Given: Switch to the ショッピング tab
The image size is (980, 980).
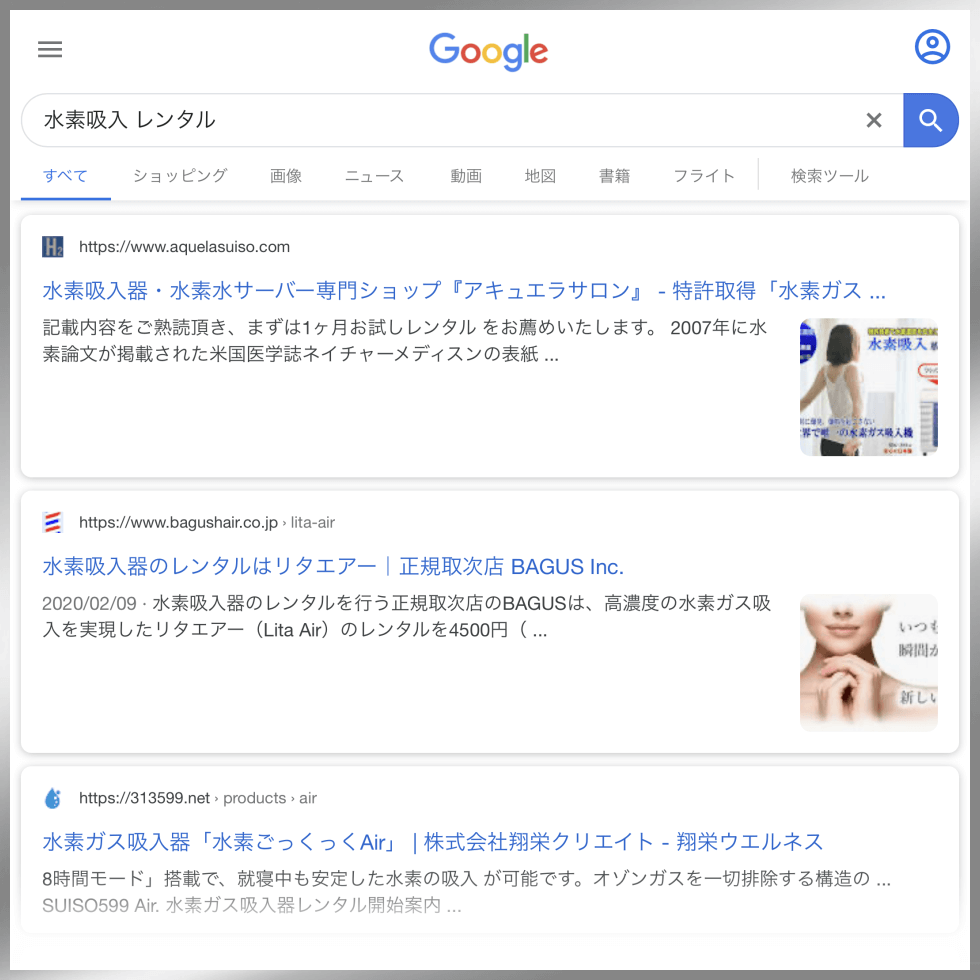Looking at the screenshot, I should coord(180,176).
